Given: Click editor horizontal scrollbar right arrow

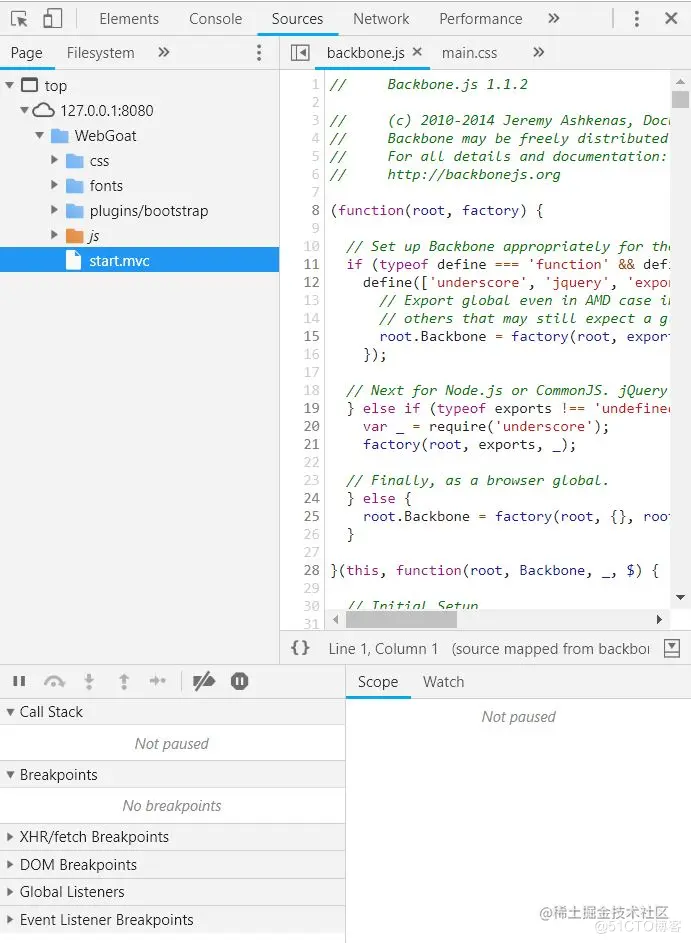Looking at the screenshot, I should tap(659, 619).
